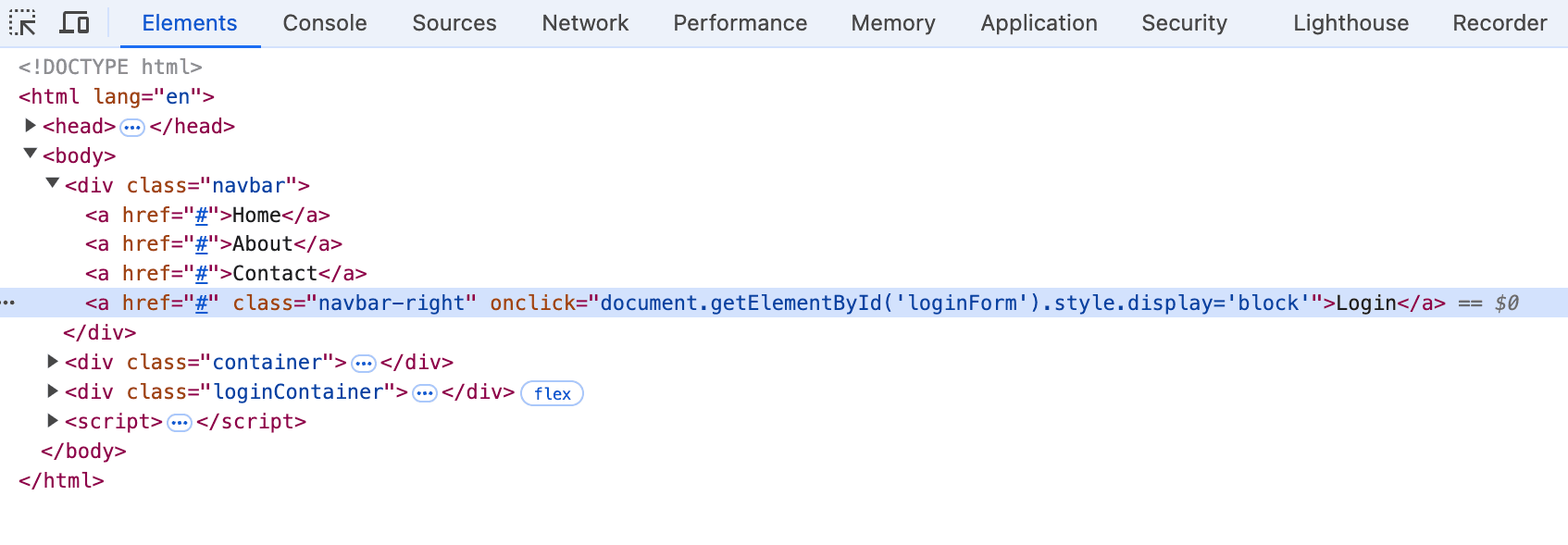Viewport: 1568px width, 545px height.
Task: Click the 'About' anchor text
Action: (x=263, y=244)
